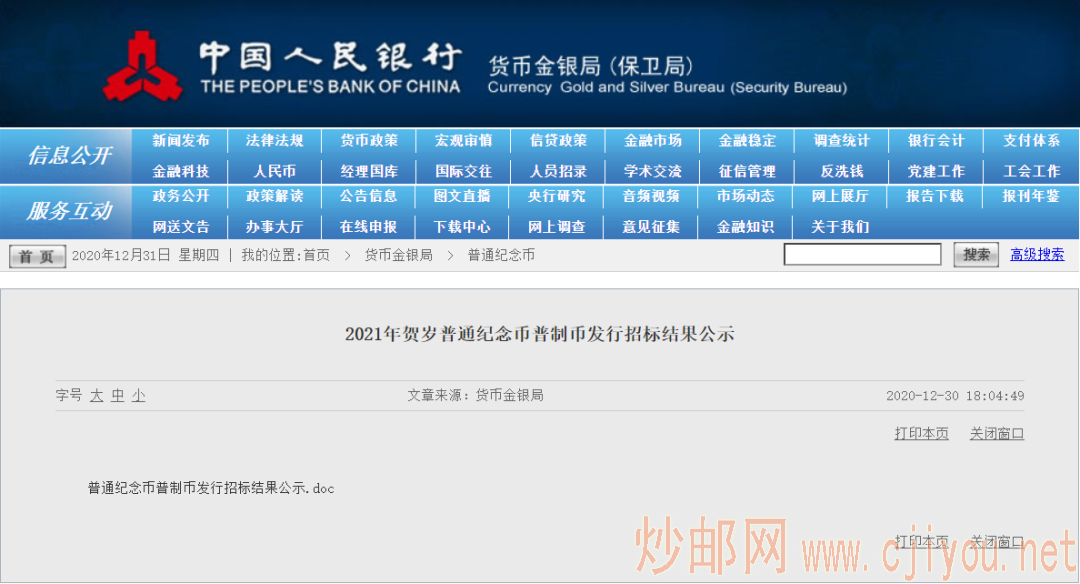Go to 货币政策 section
This screenshot has width=1080, height=584.
369,140
